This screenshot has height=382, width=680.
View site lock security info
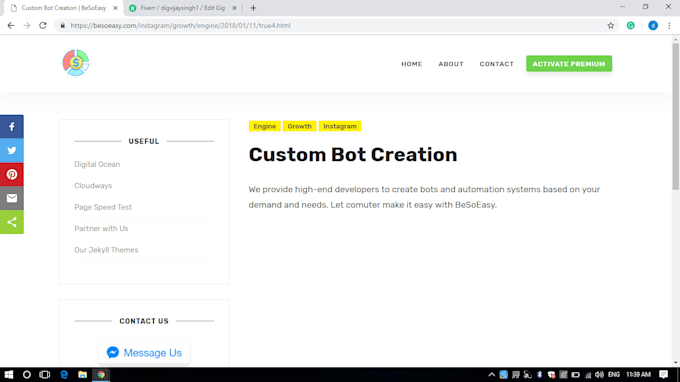[62, 26]
